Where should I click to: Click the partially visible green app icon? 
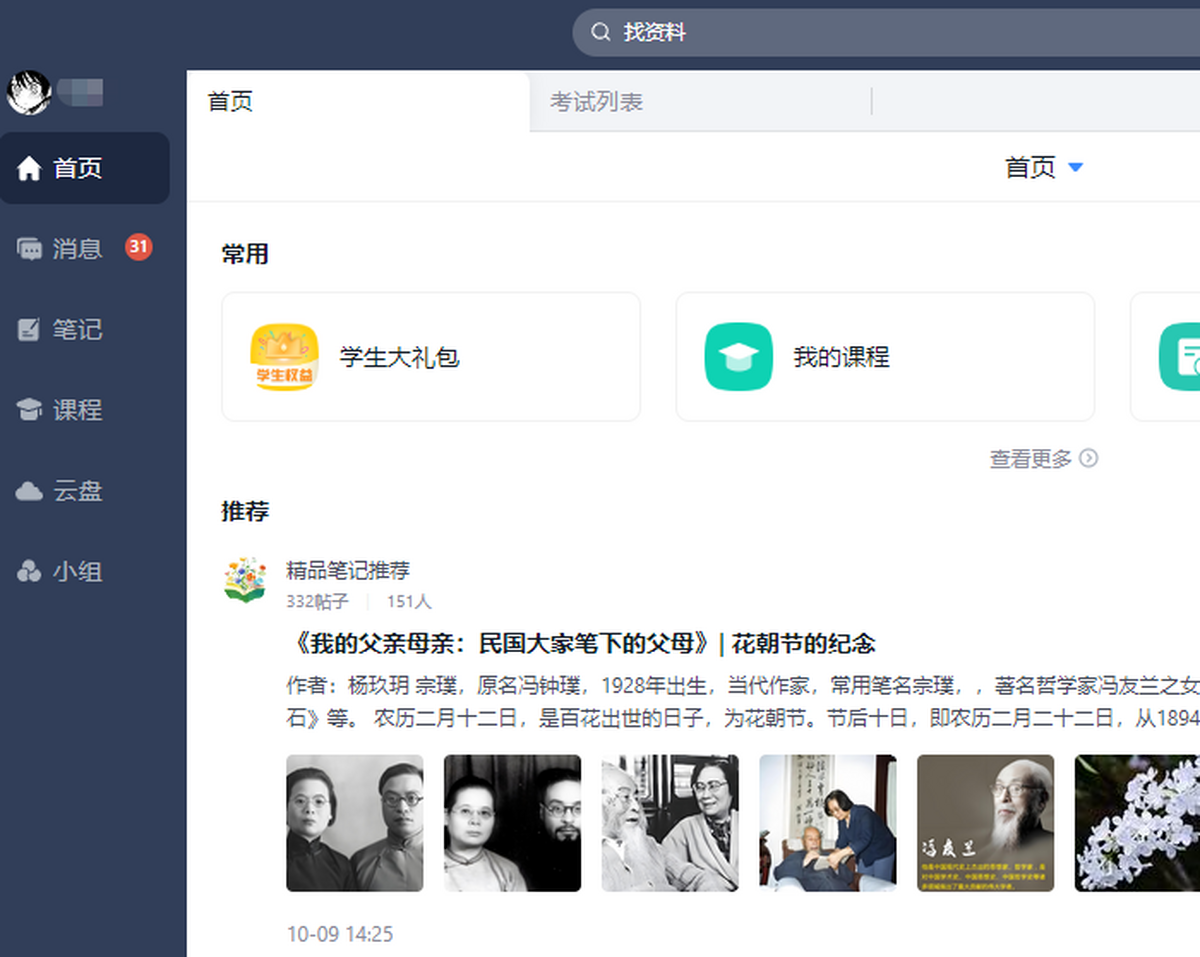(x=1180, y=357)
